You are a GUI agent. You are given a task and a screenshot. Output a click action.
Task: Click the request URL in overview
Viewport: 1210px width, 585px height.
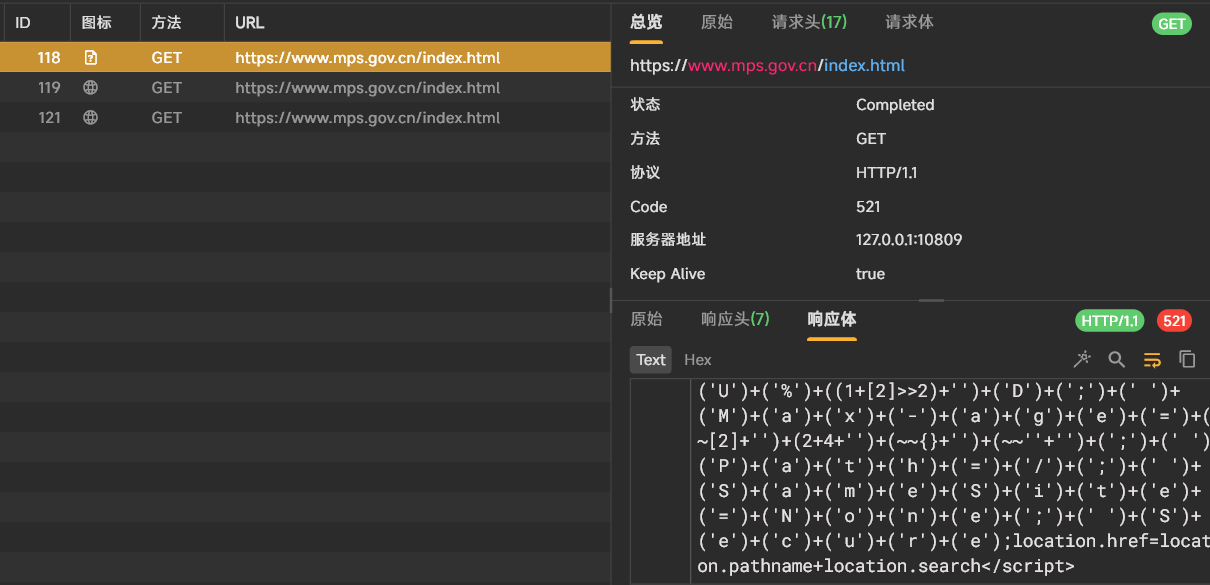click(767, 66)
